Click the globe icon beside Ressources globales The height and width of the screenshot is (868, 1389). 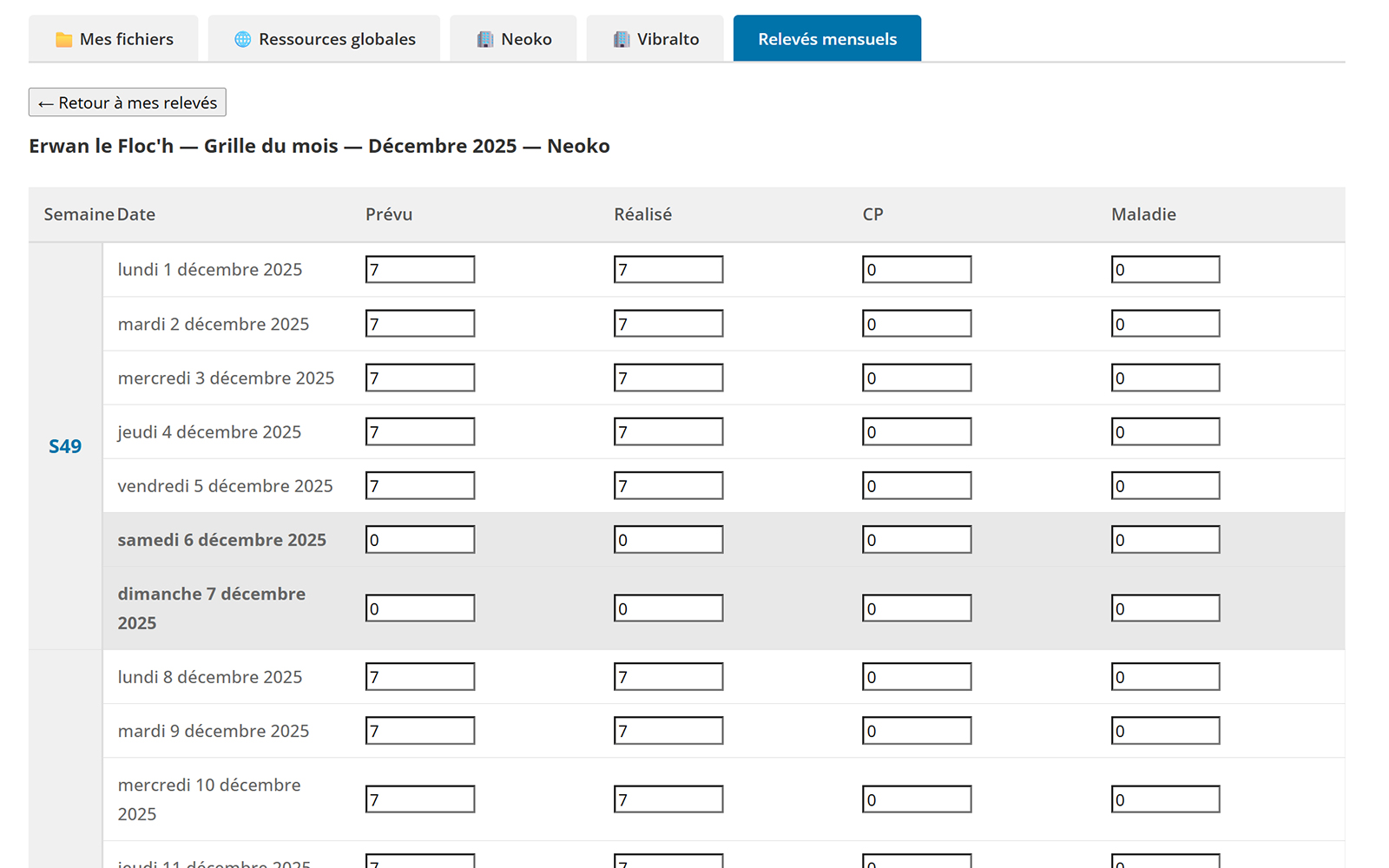[x=243, y=39]
